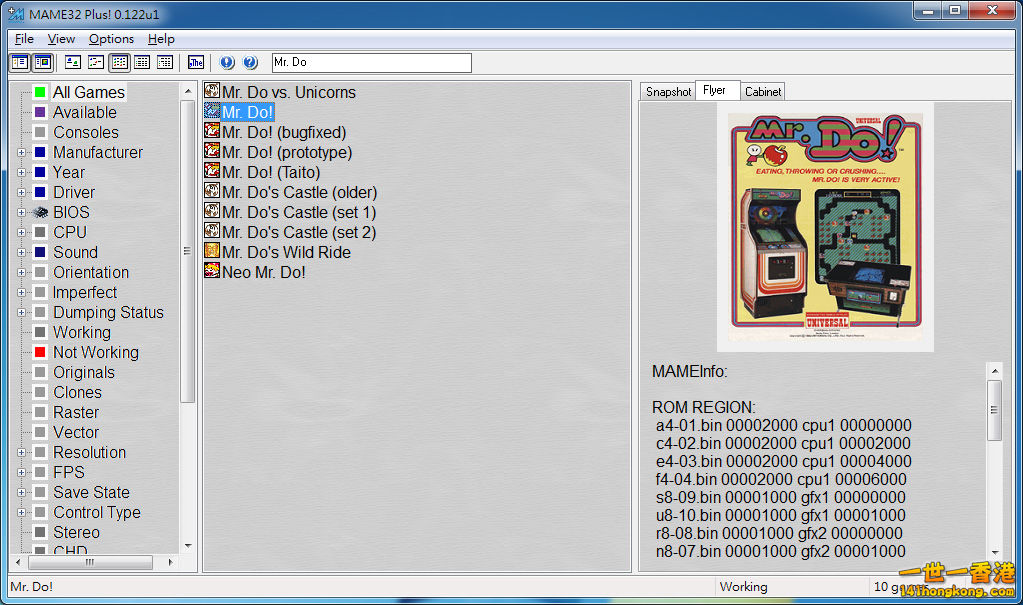Expand the Manufacturer folder tree node
The image size is (1023, 605).
point(22,153)
